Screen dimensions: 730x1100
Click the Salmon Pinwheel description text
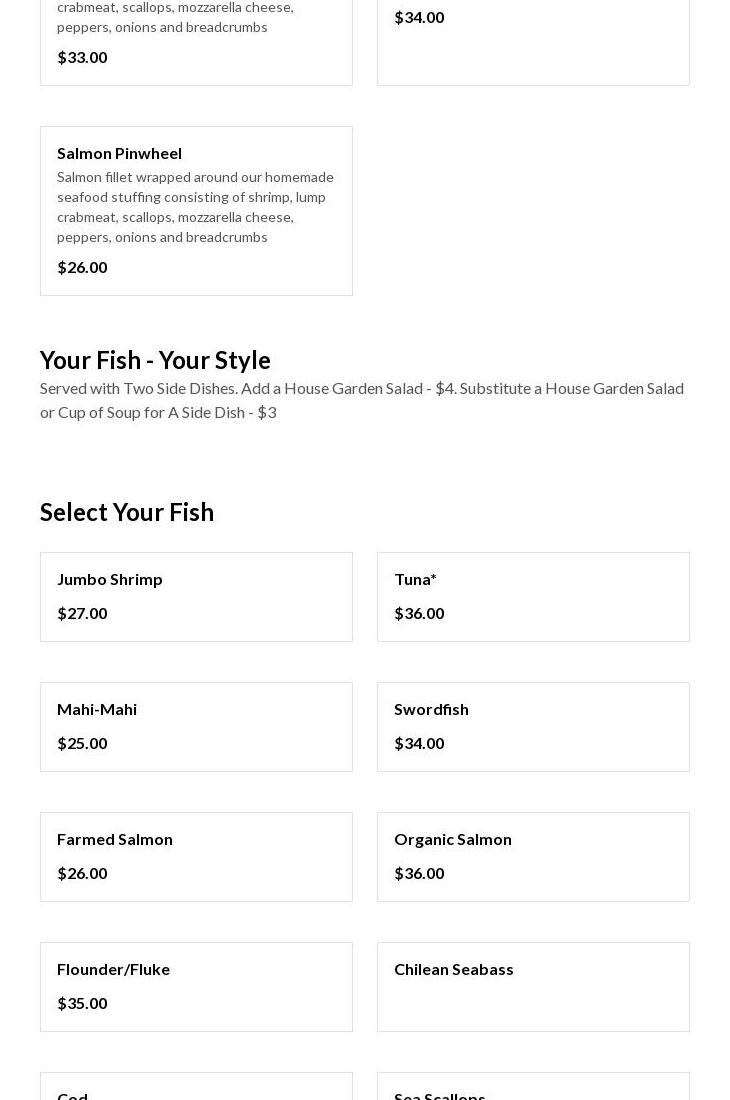pos(195,207)
